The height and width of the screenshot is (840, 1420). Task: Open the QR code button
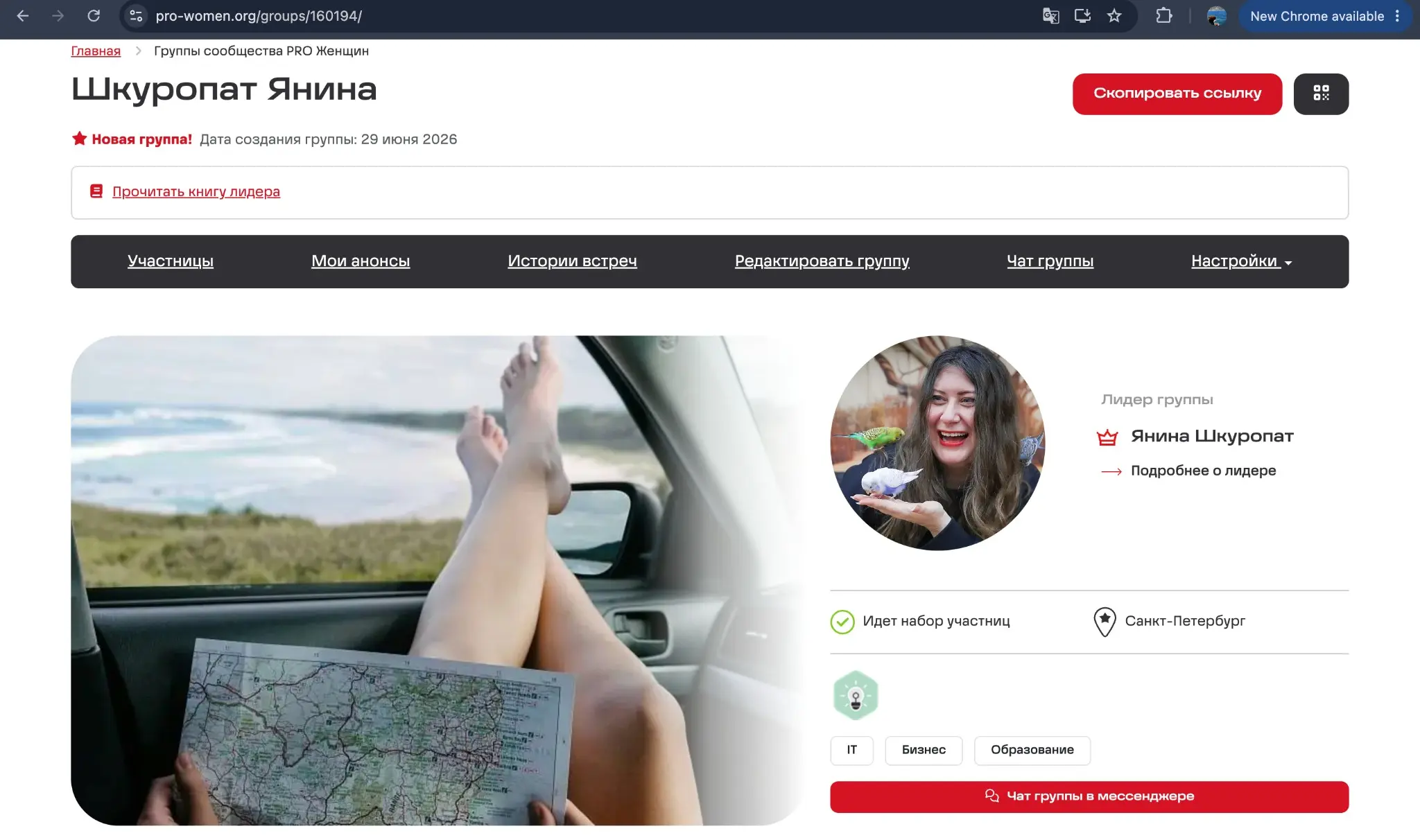pyautogui.click(x=1321, y=94)
